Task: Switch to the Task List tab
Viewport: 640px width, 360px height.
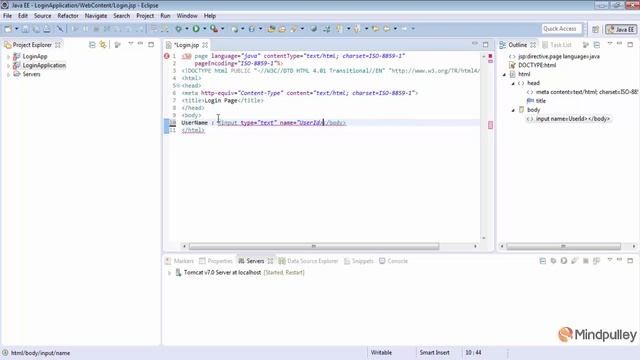Action: [557, 45]
